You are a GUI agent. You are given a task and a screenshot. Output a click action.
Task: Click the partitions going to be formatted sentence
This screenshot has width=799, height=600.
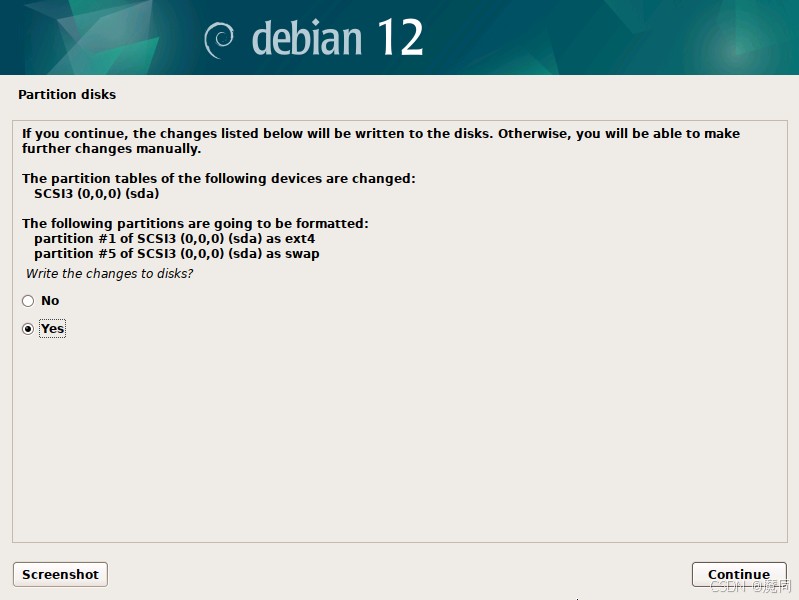tap(195, 223)
